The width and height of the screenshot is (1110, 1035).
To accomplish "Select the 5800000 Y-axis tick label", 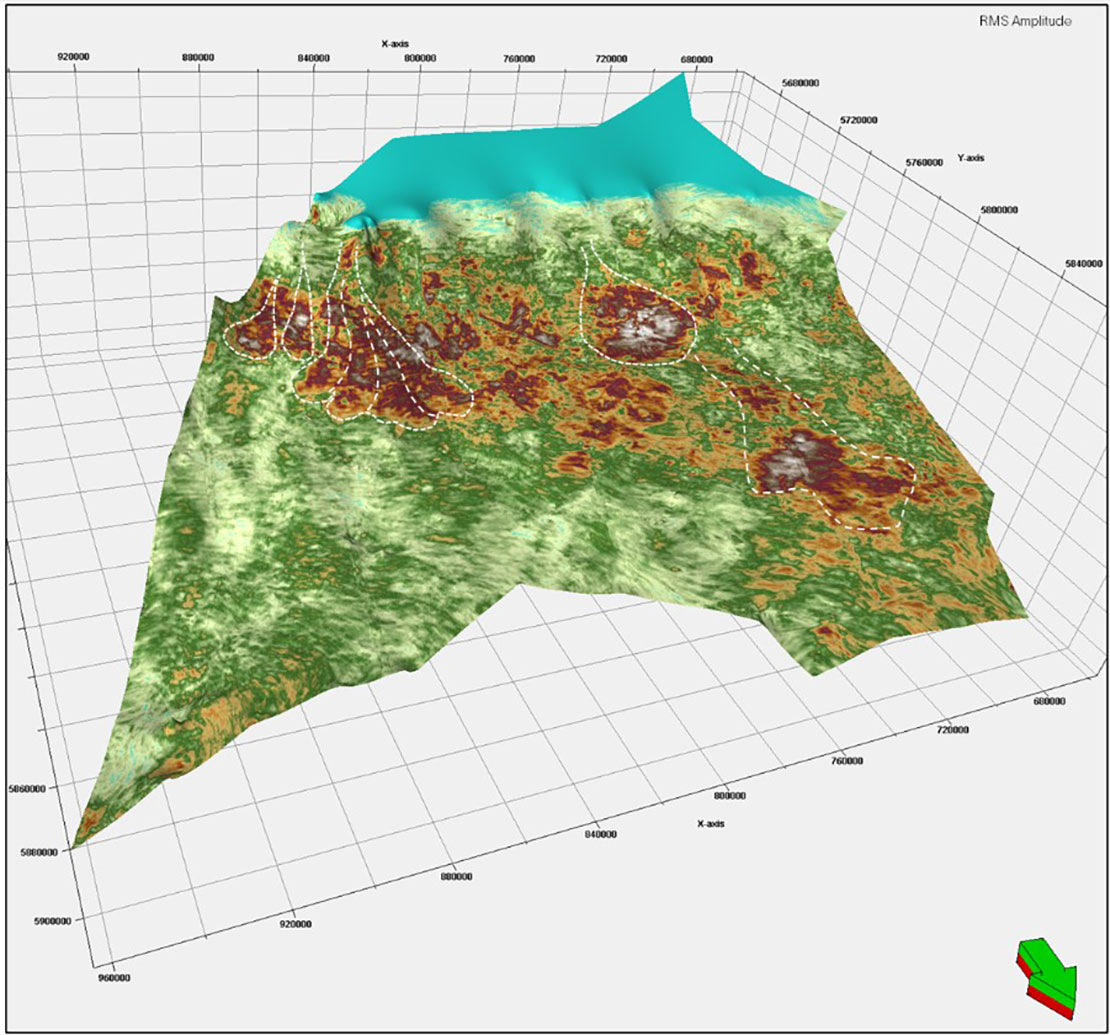I will [999, 210].
